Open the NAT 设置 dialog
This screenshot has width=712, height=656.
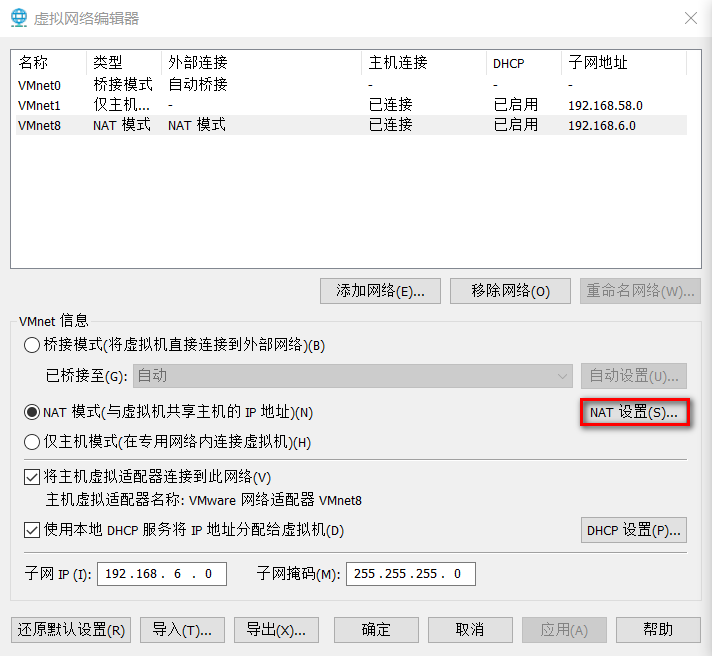pyautogui.click(x=633, y=412)
